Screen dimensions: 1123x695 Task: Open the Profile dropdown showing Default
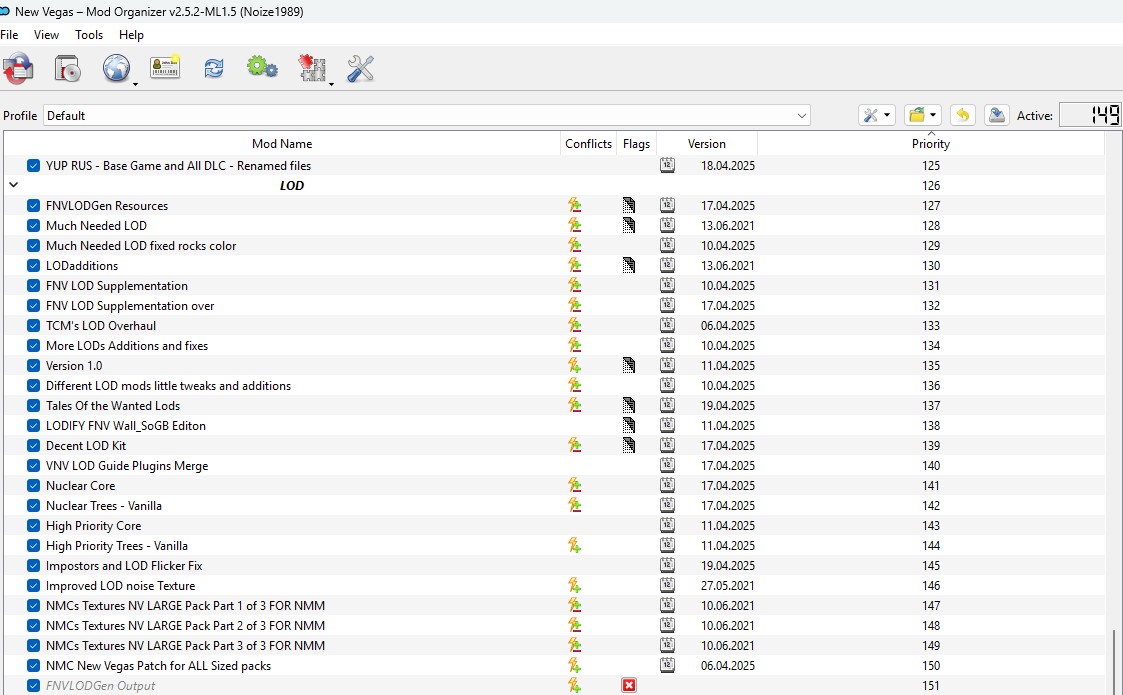(427, 115)
